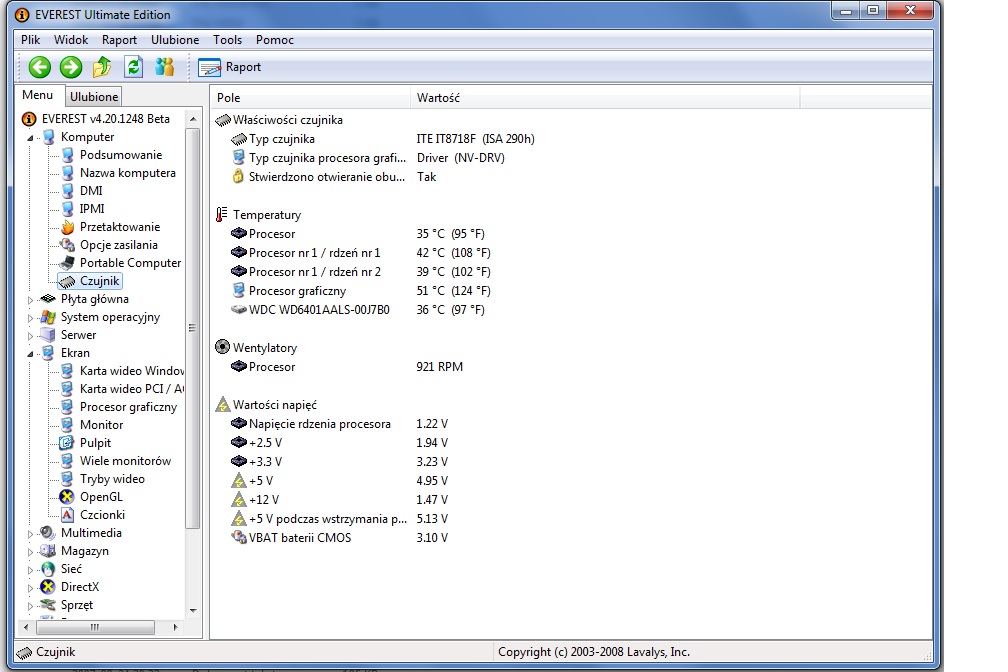Image resolution: width=1008 pixels, height=672 pixels.
Task: Open the Raport button in toolbar
Action: pyautogui.click(x=230, y=67)
